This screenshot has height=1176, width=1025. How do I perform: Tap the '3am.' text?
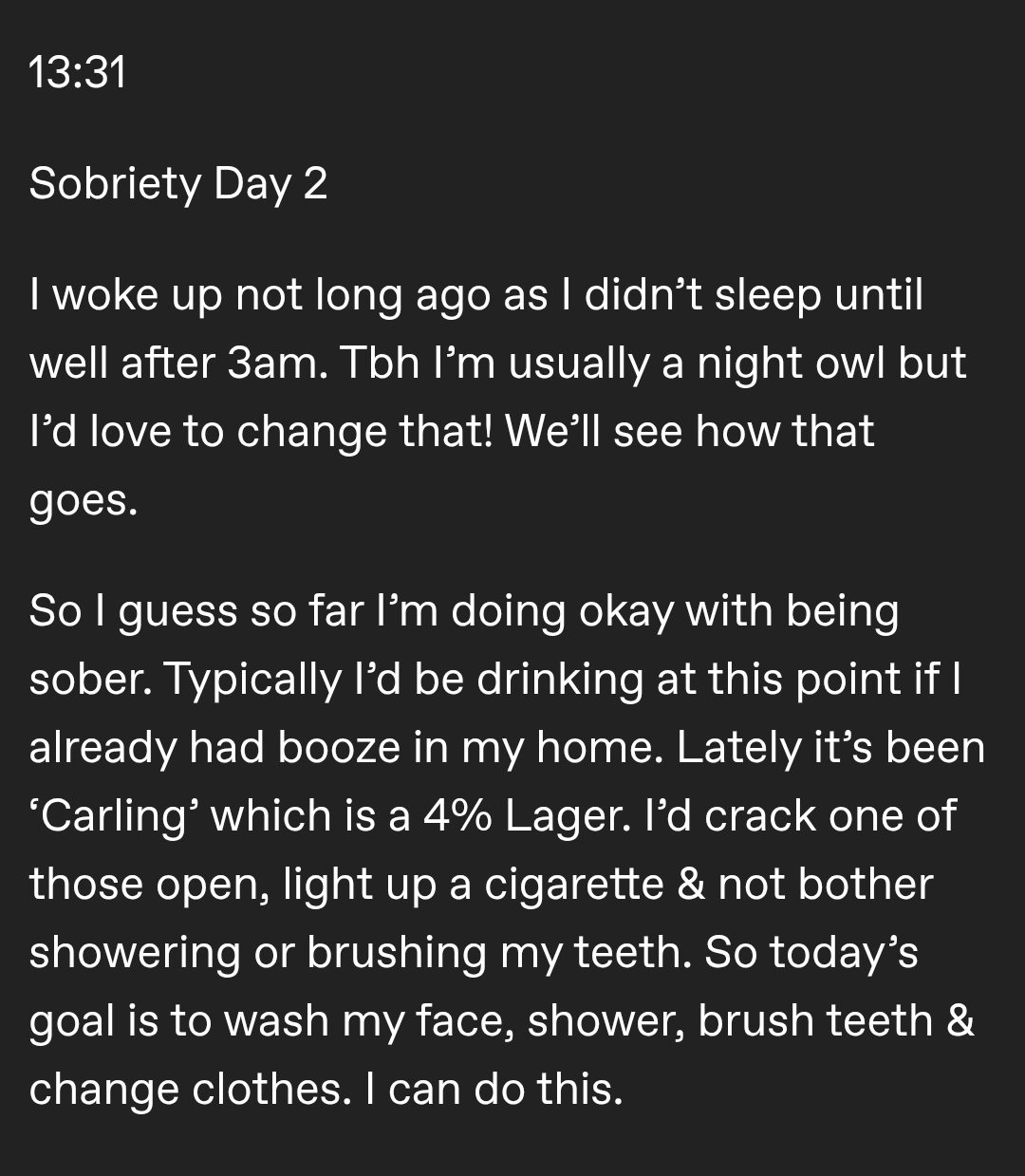pos(283,364)
